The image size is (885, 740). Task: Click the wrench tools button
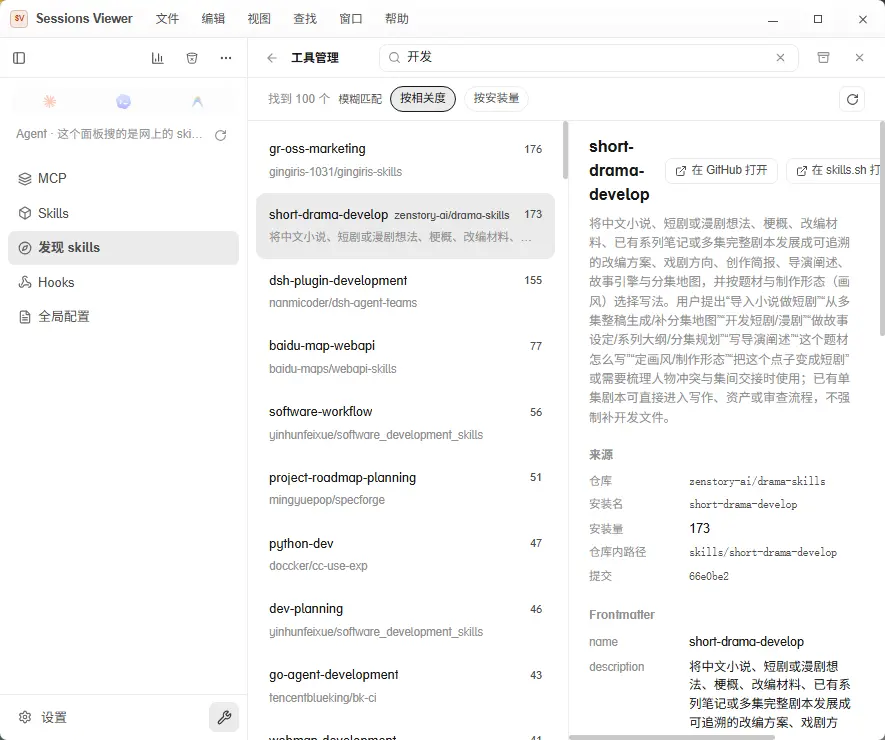224,717
